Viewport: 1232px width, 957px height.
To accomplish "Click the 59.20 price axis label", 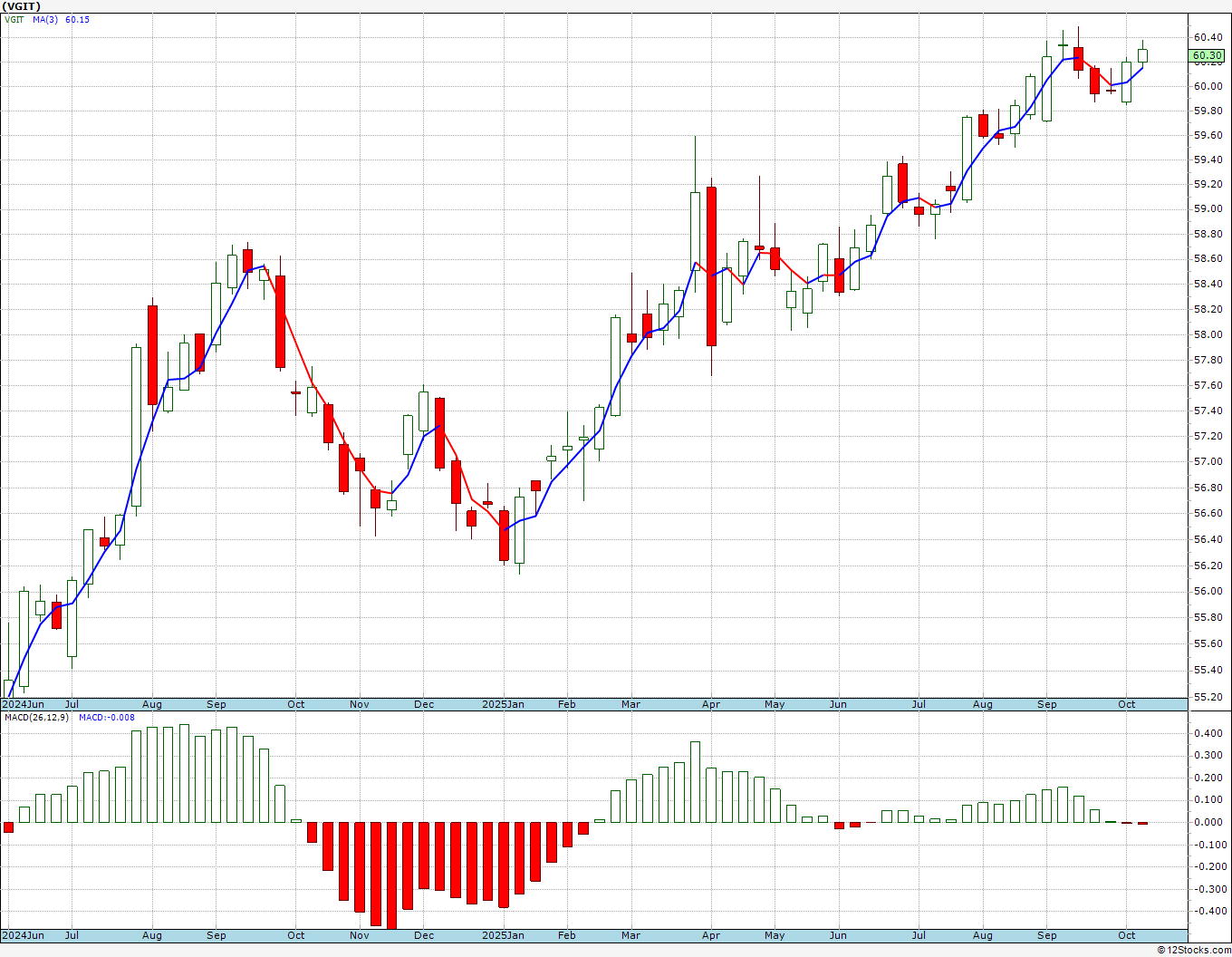I will tap(1208, 185).
